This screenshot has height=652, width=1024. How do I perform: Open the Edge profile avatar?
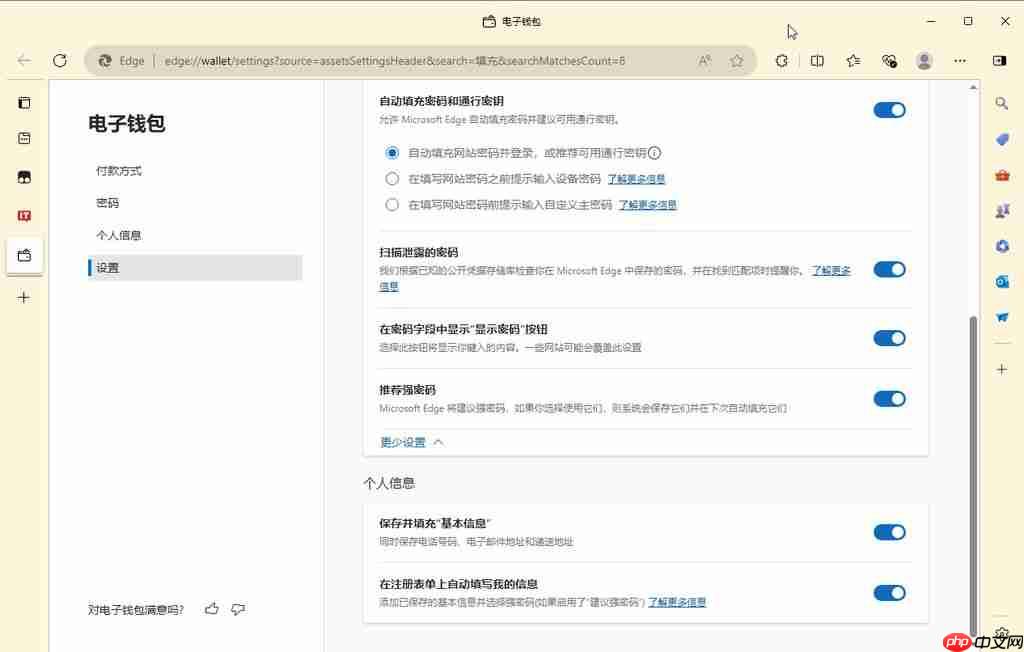[x=923, y=61]
